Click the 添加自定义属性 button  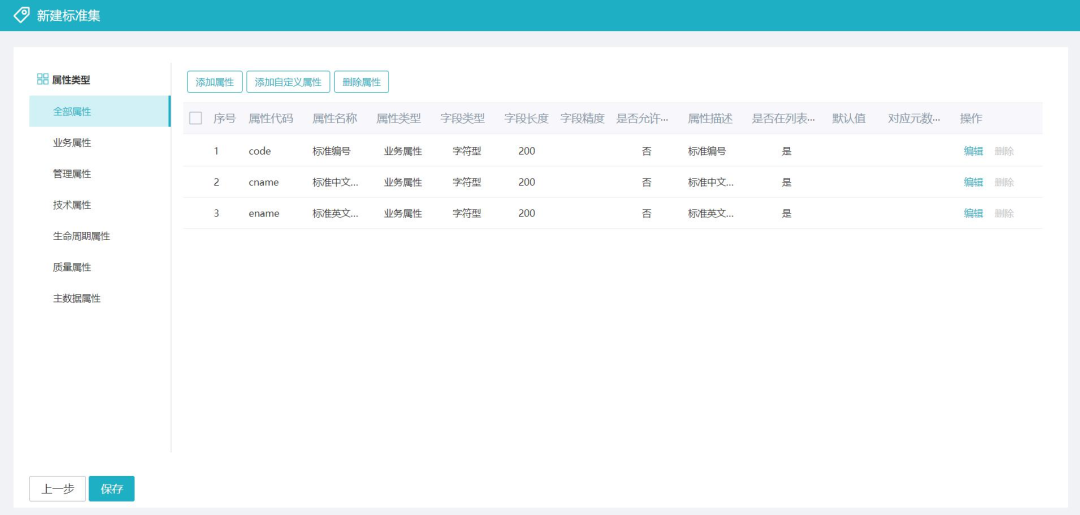click(288, 82)
